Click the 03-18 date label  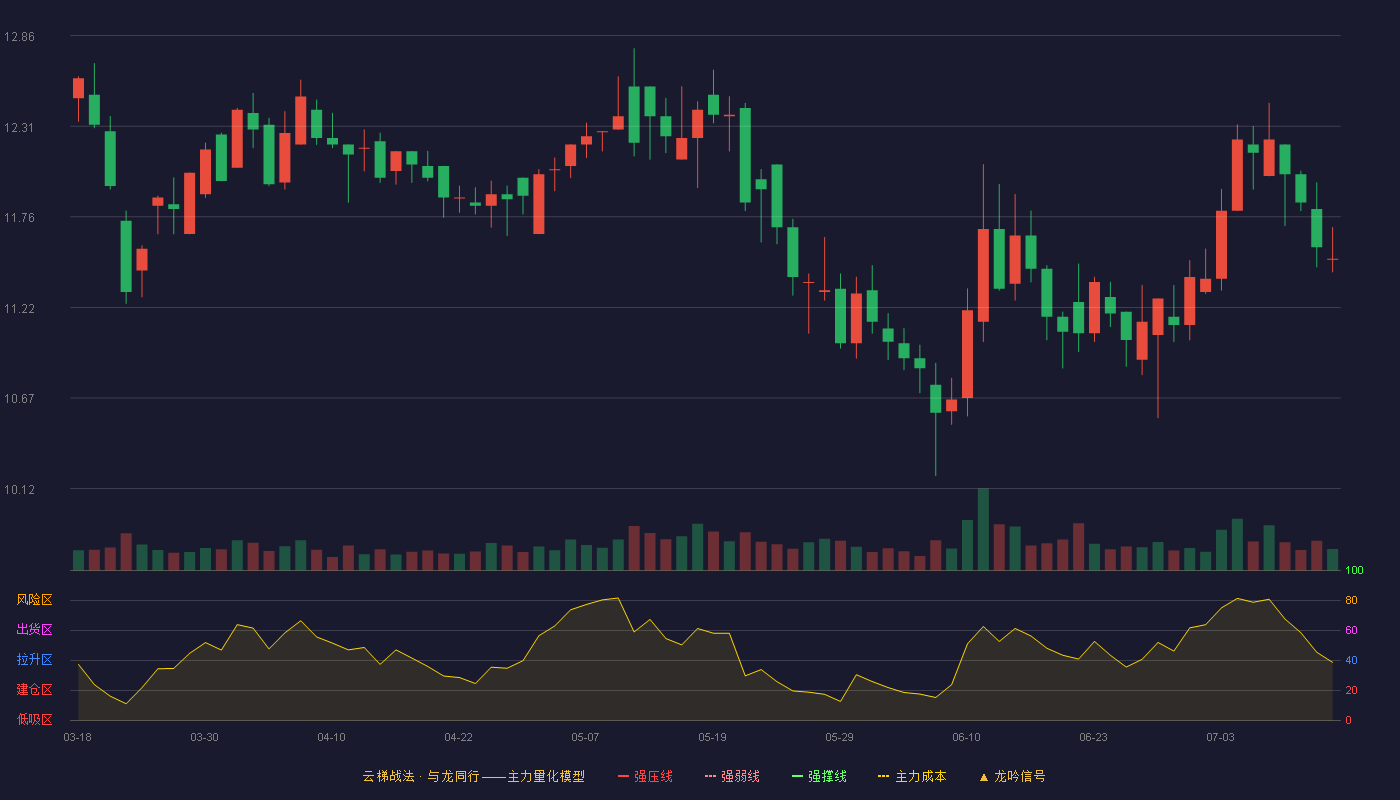coord(77,737)
